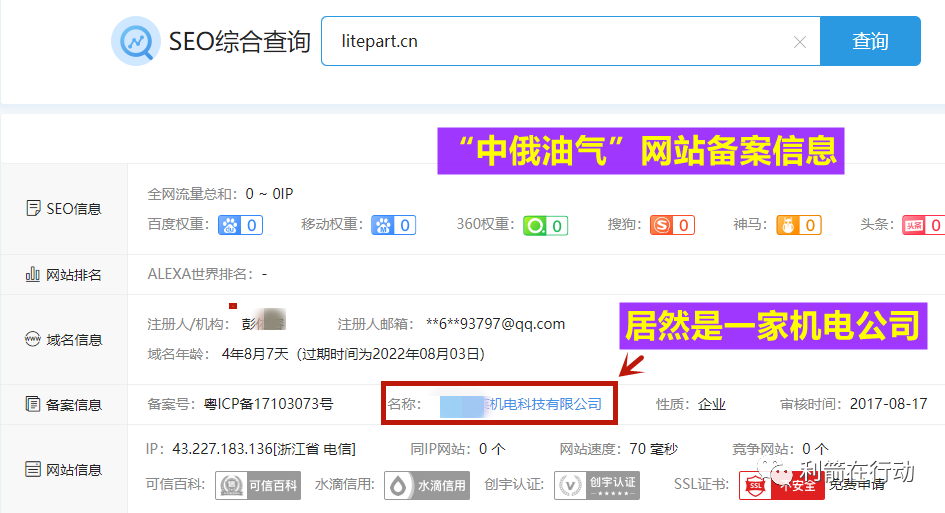Click the 神马 weight badge

(799, 225)
